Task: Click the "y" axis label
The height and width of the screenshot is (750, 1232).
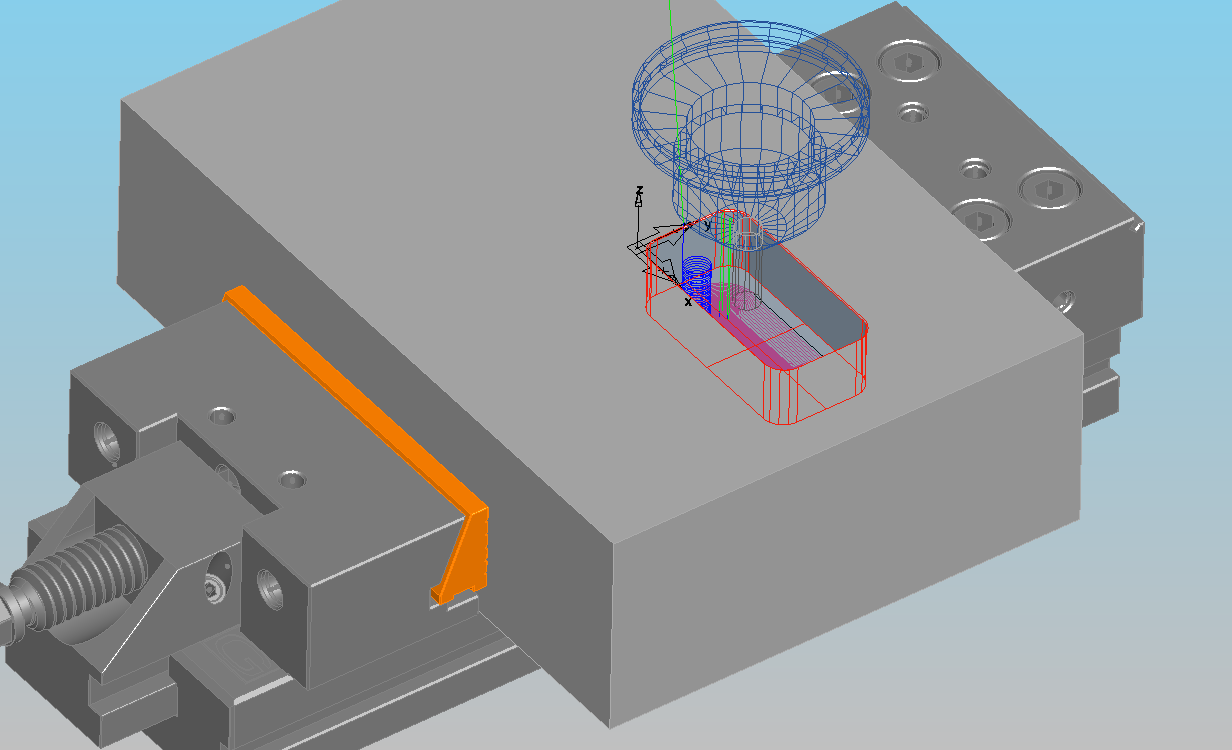Action: point(708,226)
